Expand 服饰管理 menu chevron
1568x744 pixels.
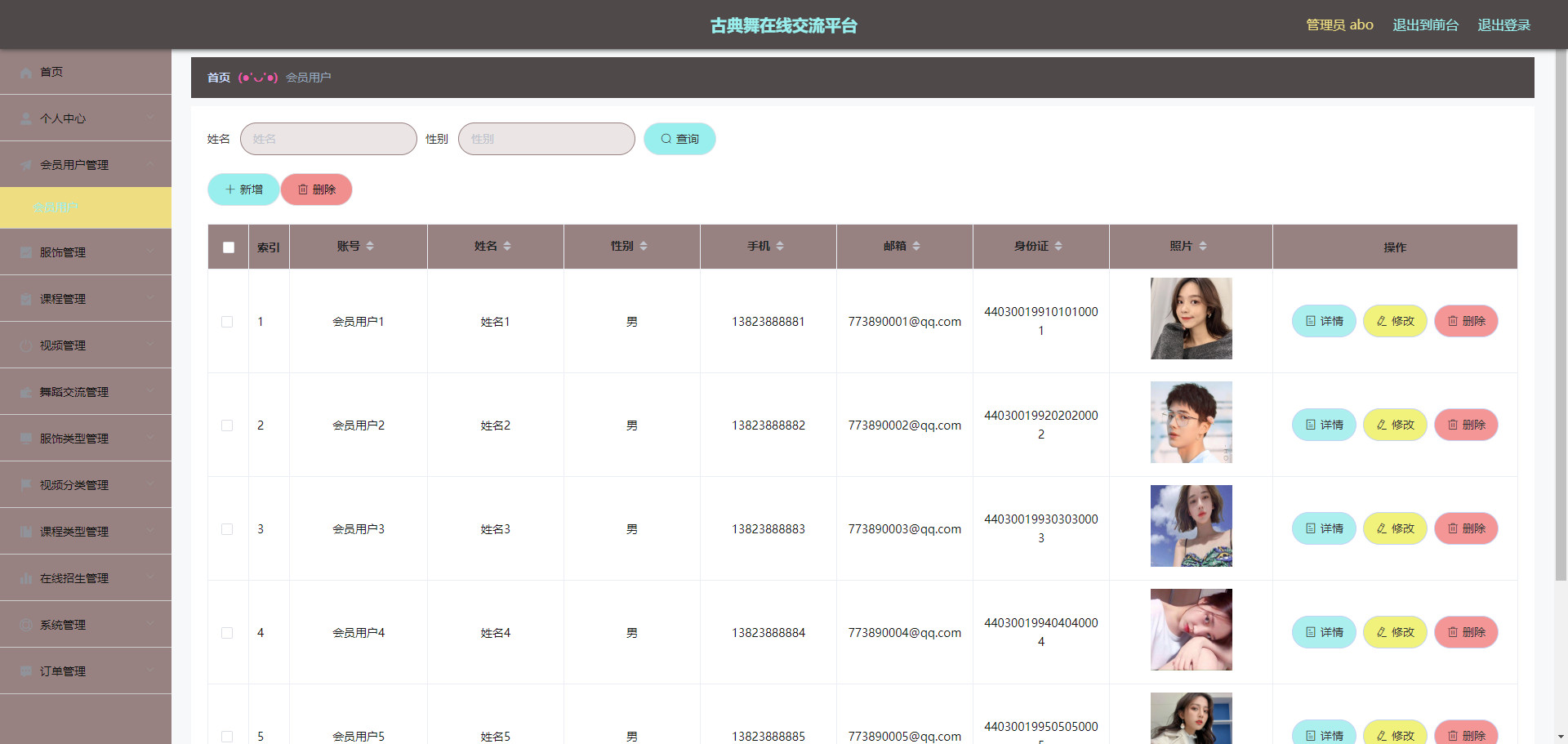(x=150, y=252)
